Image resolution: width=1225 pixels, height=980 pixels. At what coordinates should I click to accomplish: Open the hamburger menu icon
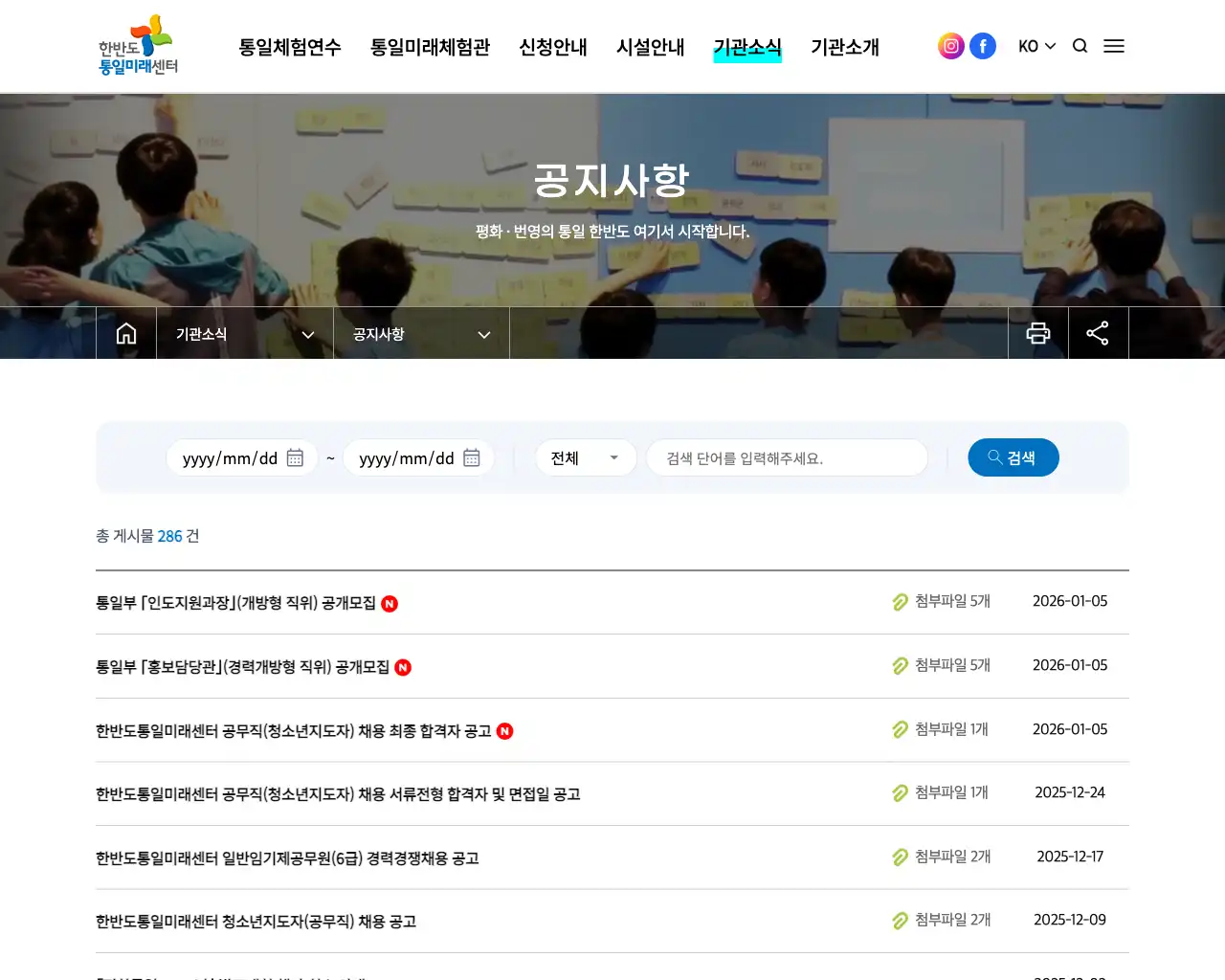1114,45
